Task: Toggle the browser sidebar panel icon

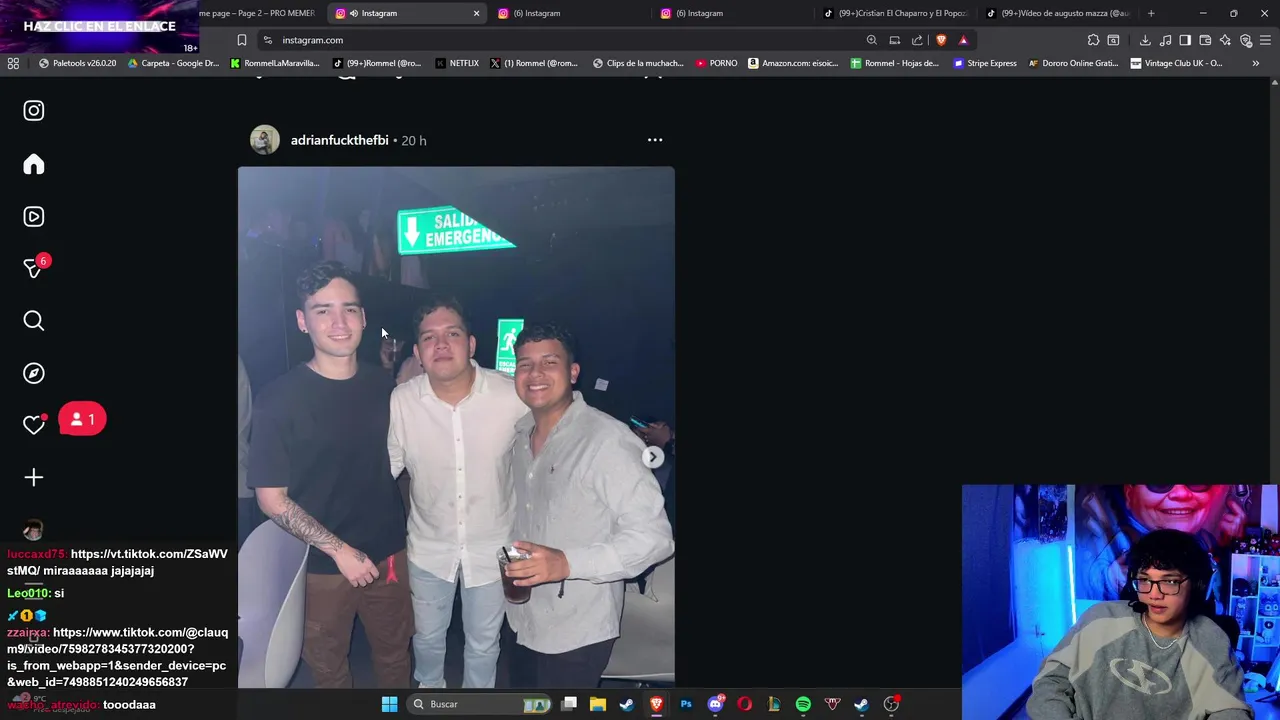Action: (x=1185, y=40)
